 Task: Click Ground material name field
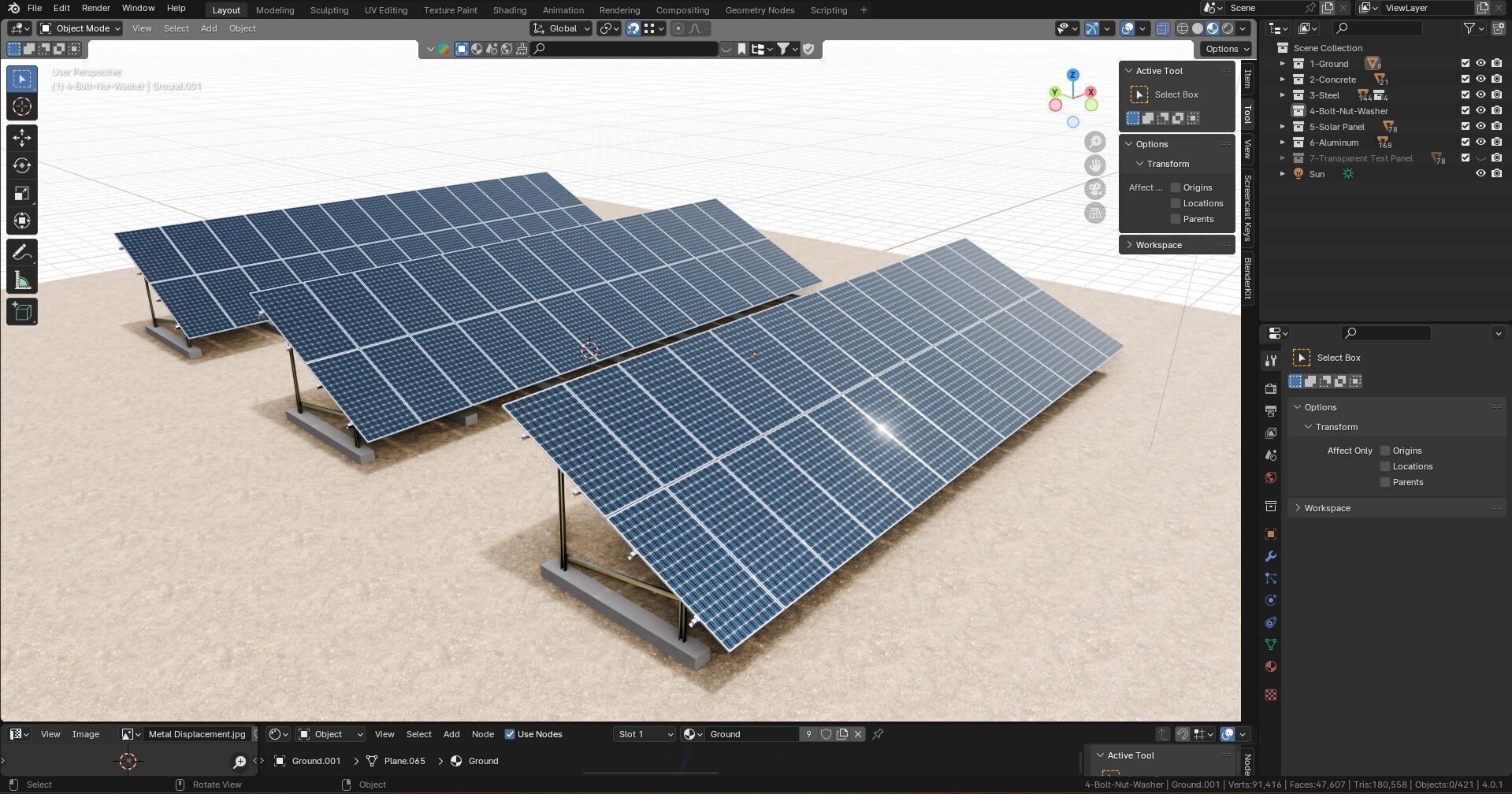pyautogui.click(x=753, y=734)
